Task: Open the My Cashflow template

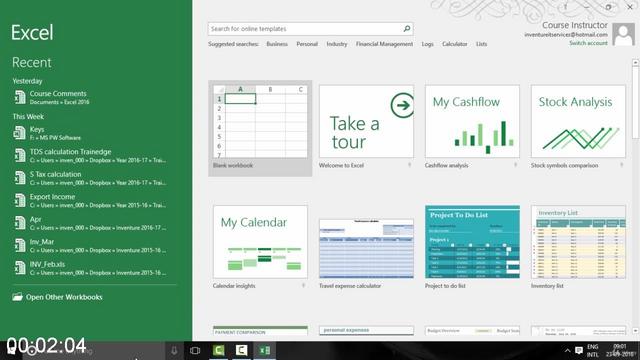Action: click(x=472, y=122)
